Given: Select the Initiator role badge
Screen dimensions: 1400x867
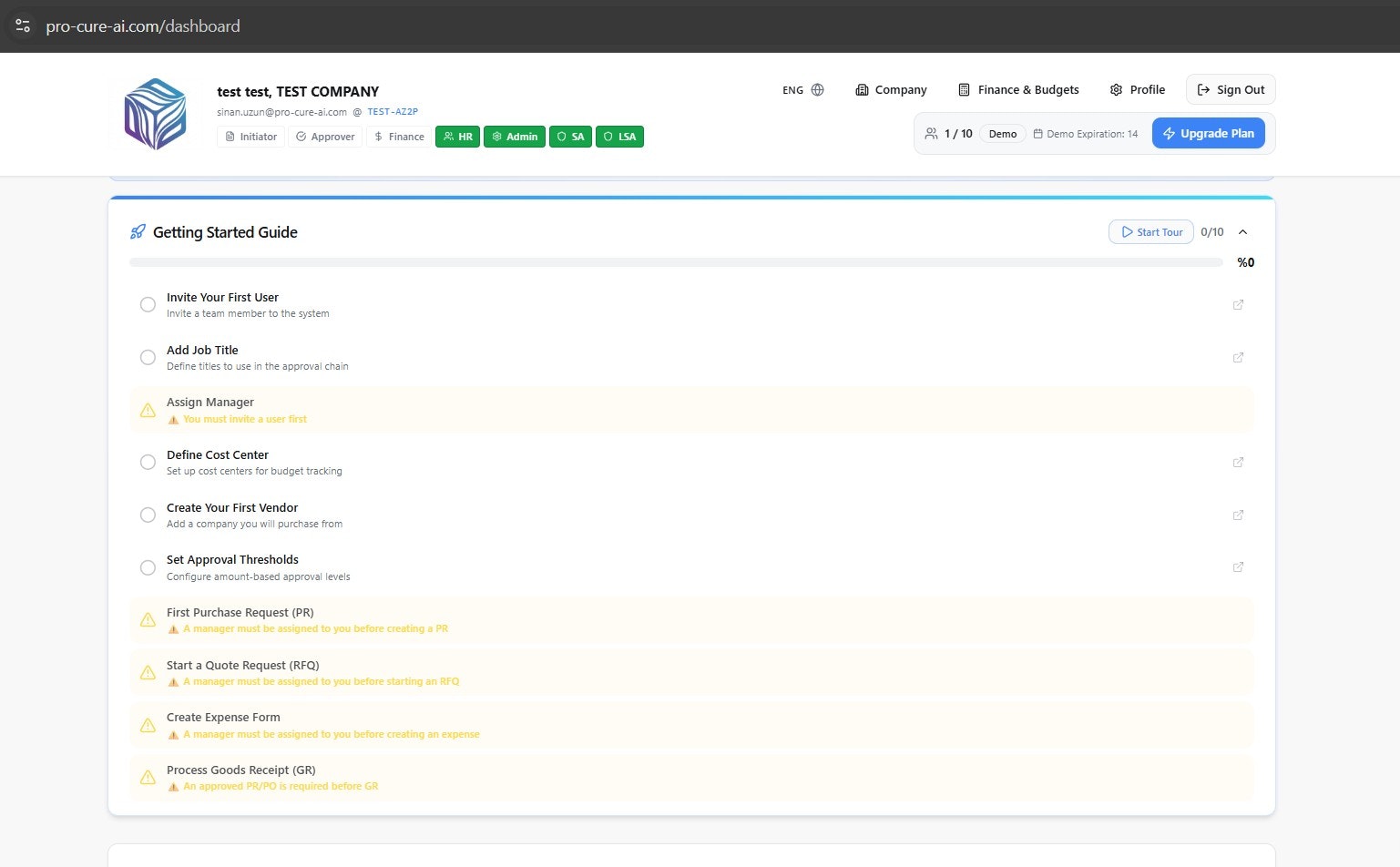Looking at the screenshot, I should tap(250, 137).
